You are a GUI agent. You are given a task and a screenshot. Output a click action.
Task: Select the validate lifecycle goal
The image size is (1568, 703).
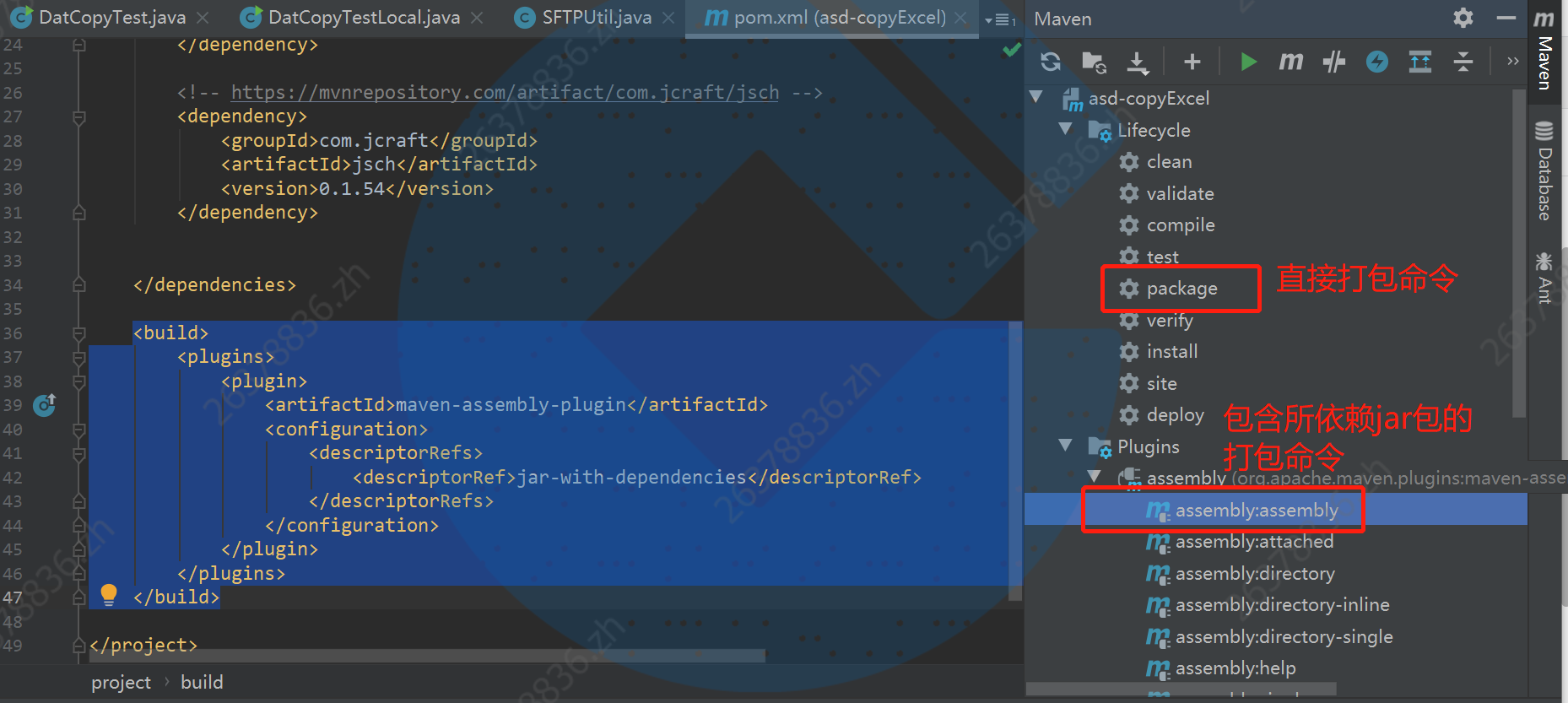coord(1180,193)
